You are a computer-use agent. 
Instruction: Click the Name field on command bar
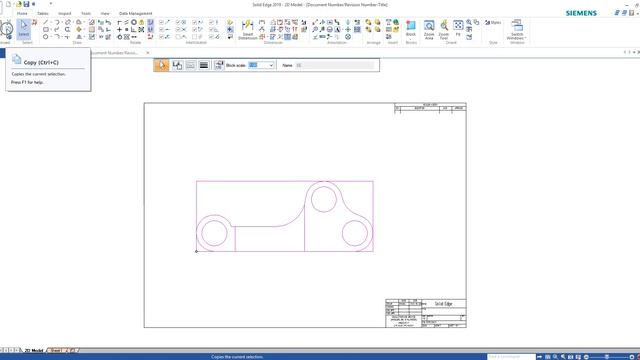point(335,65)
